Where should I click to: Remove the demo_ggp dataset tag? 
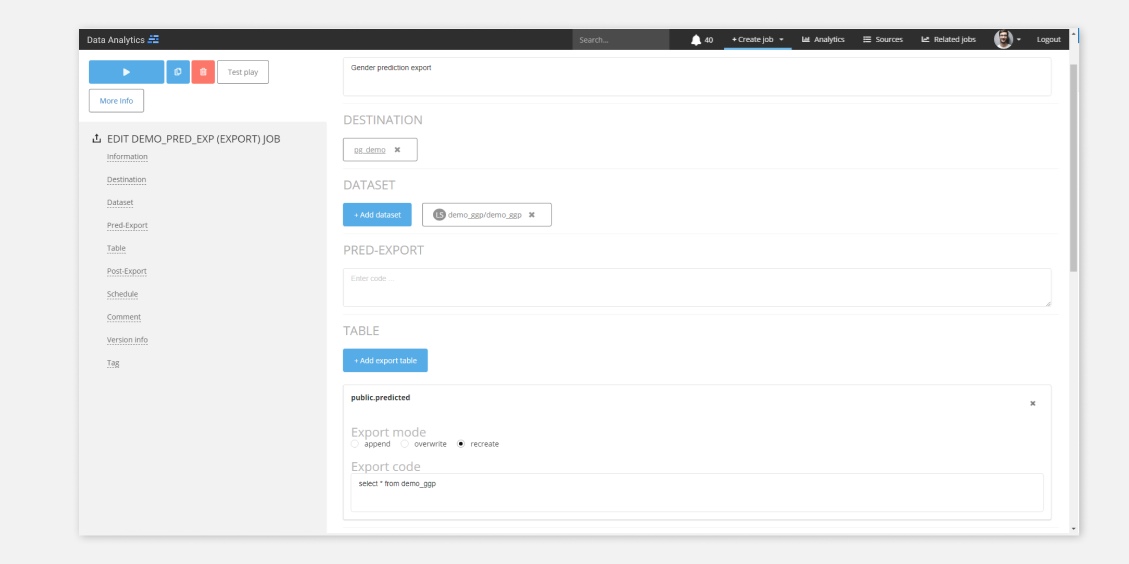coord(532,215)
